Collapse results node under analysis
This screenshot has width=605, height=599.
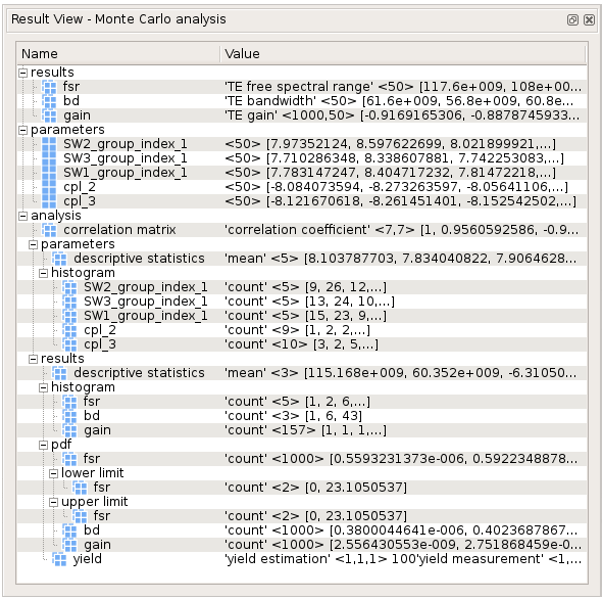coord(34,359)
